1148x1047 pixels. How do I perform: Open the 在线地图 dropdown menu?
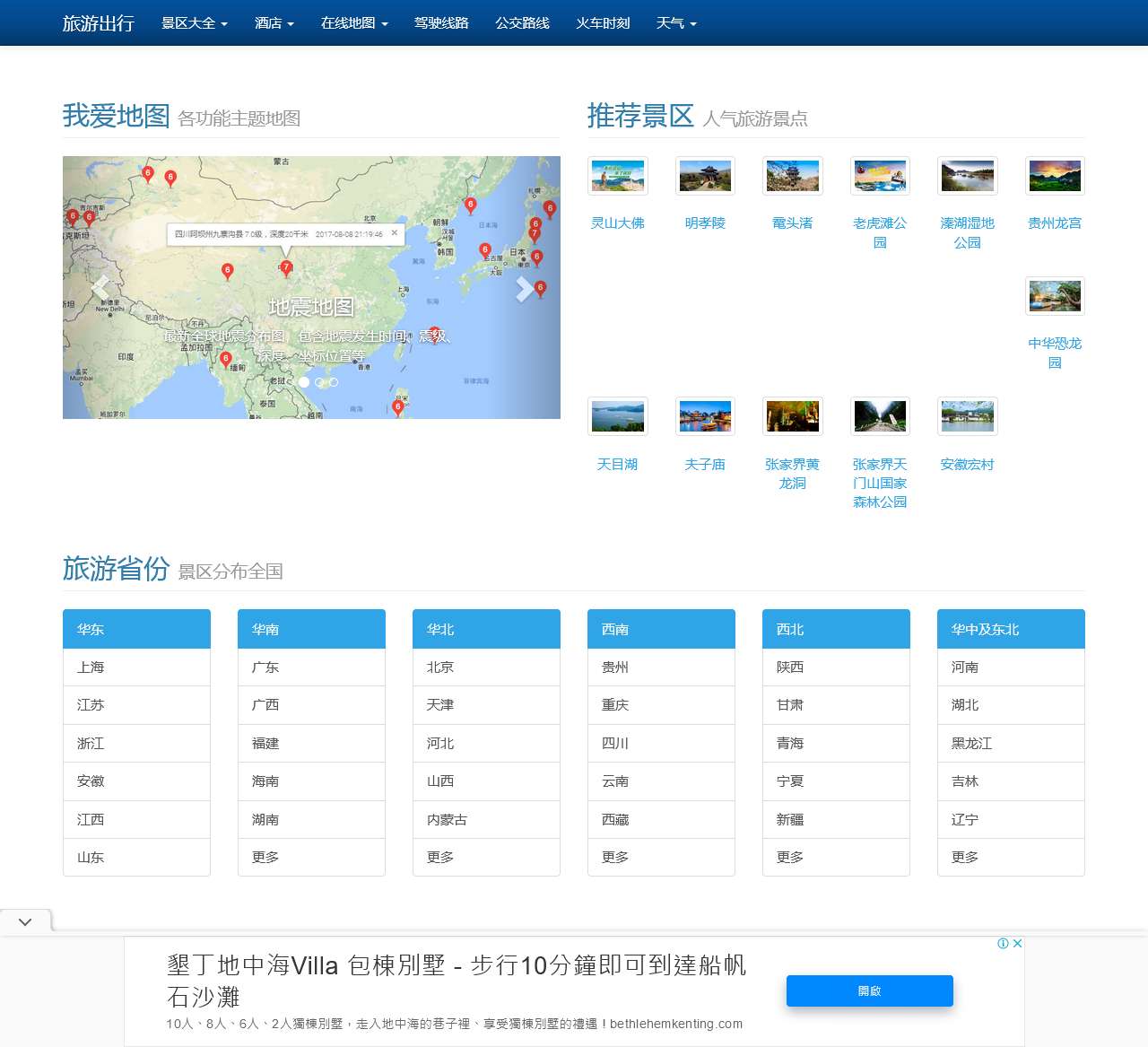point(354,22)
